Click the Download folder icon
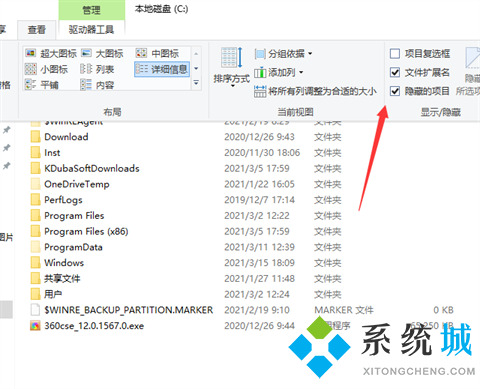Image resolution: width=480 pixels, height=389 pixels. 35,137
